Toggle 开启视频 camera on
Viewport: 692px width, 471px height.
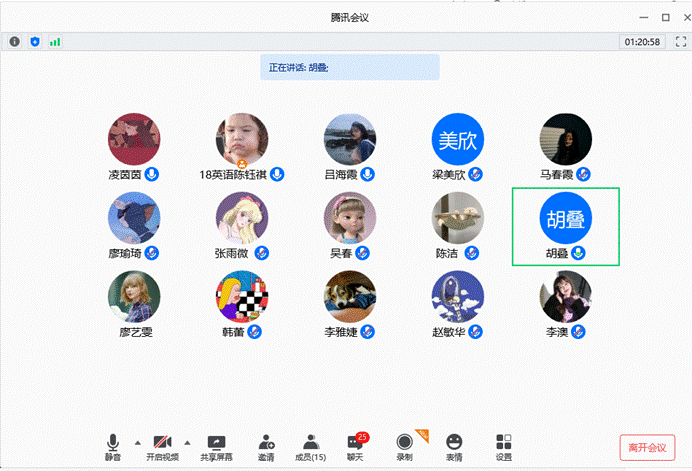[x=162, y=446]
